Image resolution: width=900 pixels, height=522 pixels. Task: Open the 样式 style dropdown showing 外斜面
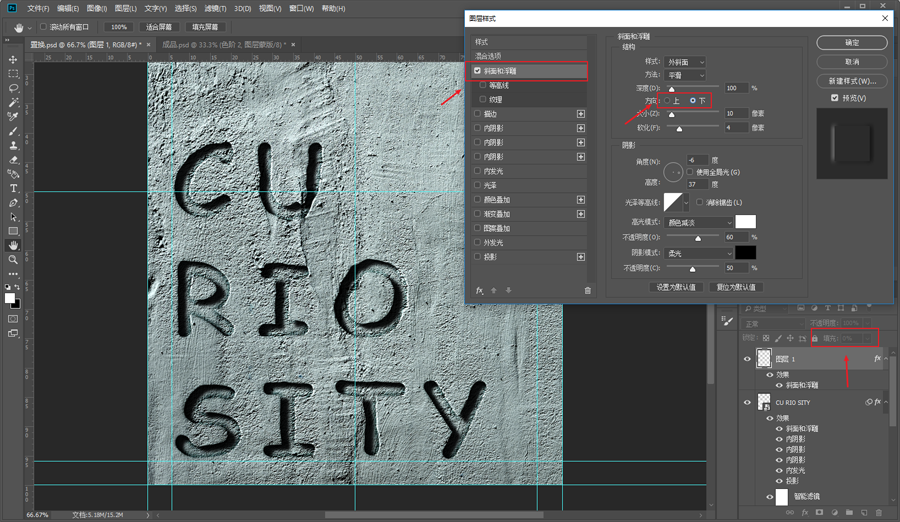(685, 62)
